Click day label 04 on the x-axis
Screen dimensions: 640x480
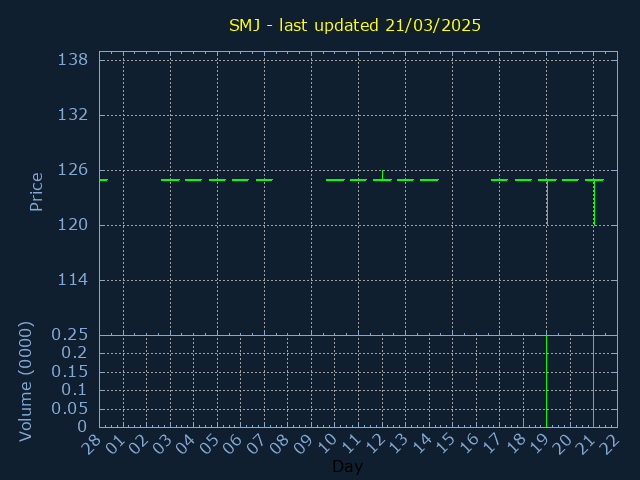(x=185, y=443)
